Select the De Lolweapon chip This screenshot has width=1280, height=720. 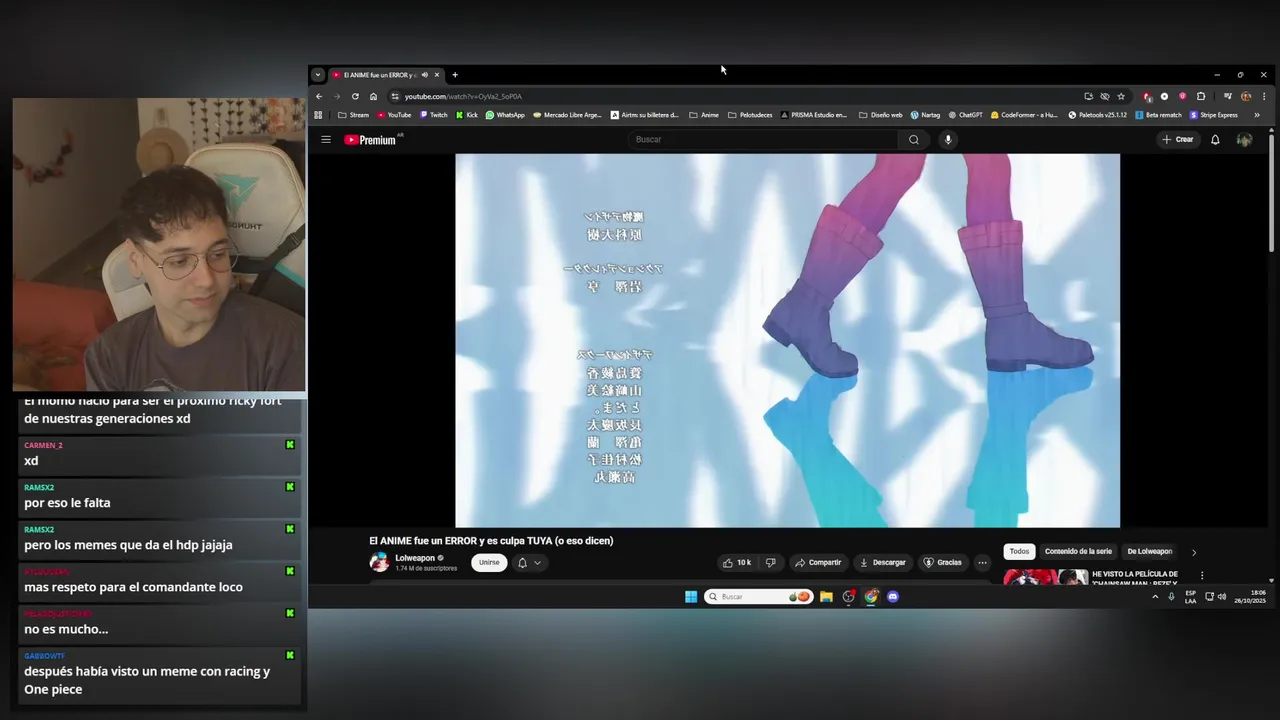coord(1150,551)
